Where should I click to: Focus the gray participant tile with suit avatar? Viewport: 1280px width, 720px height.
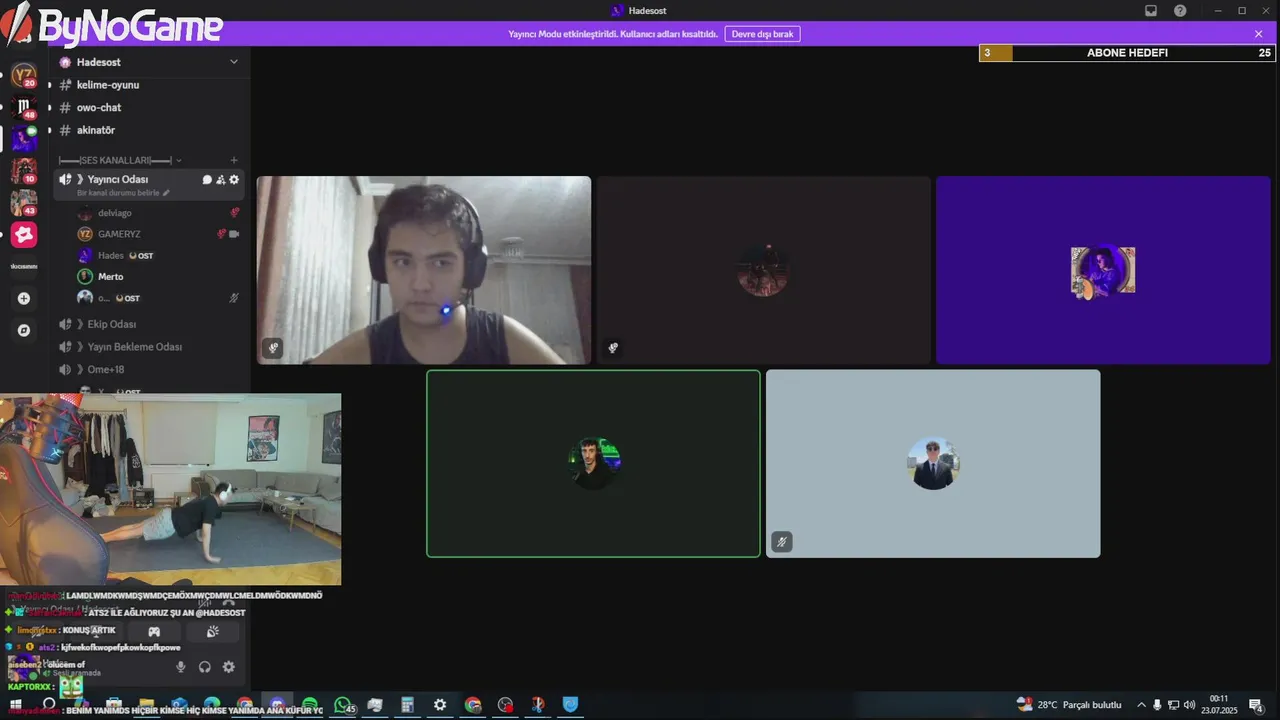[933, 464]
